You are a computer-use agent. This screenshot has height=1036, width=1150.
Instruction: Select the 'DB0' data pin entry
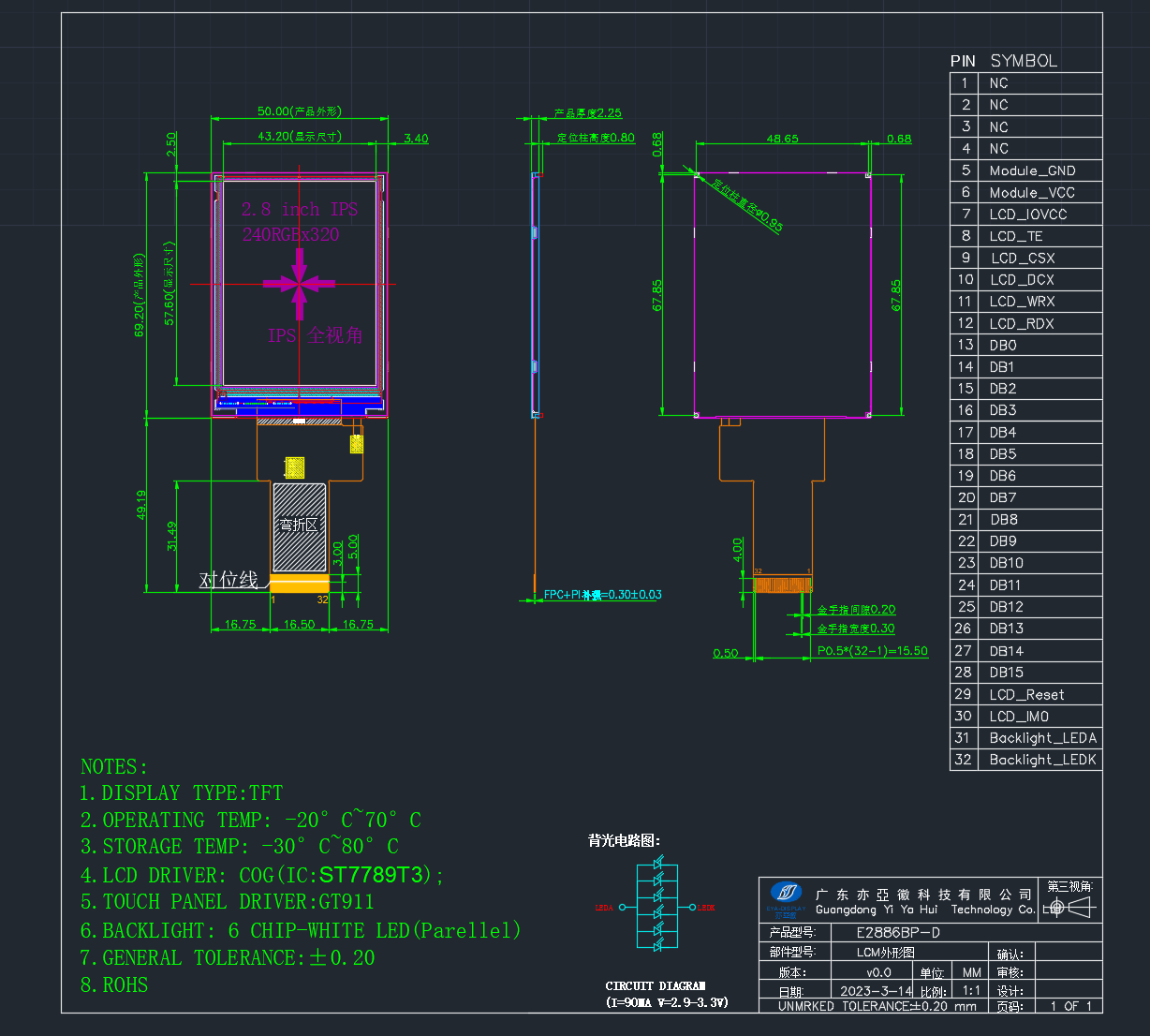coord(1002,345)
